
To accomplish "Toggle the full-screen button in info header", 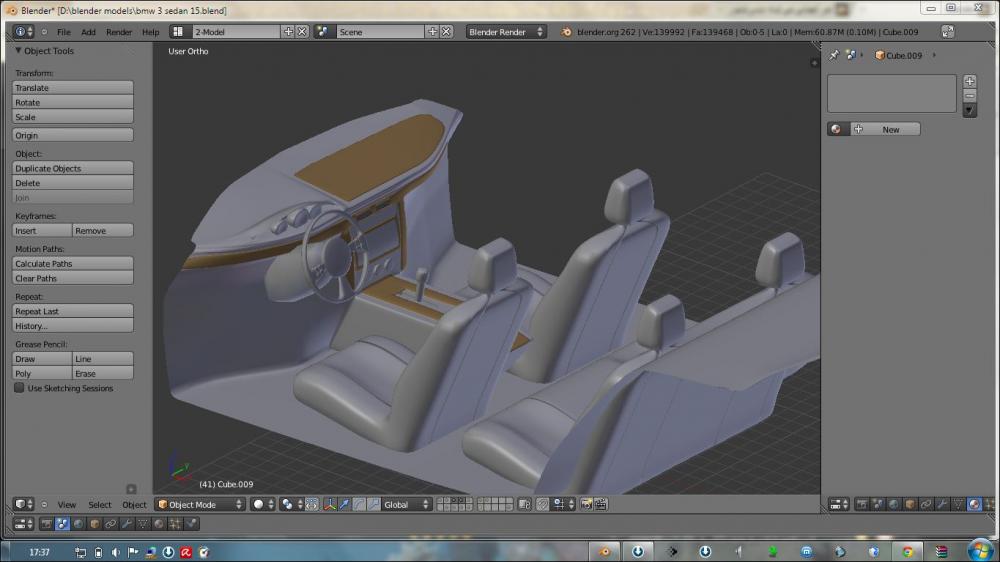I will [x=947, y=32].
